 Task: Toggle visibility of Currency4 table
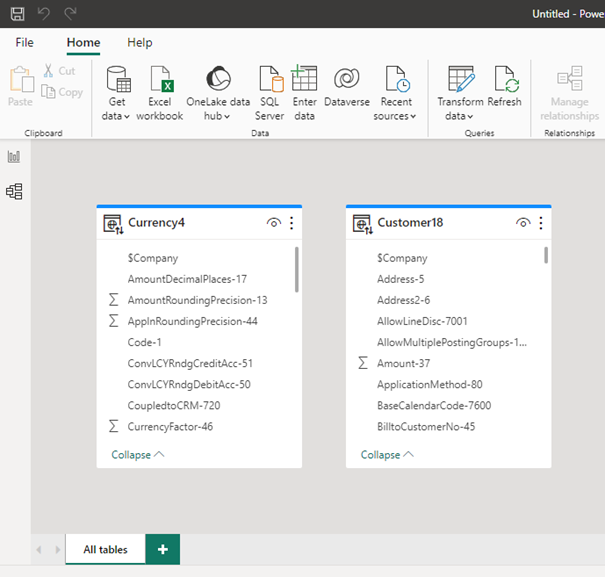coord(274,223)
